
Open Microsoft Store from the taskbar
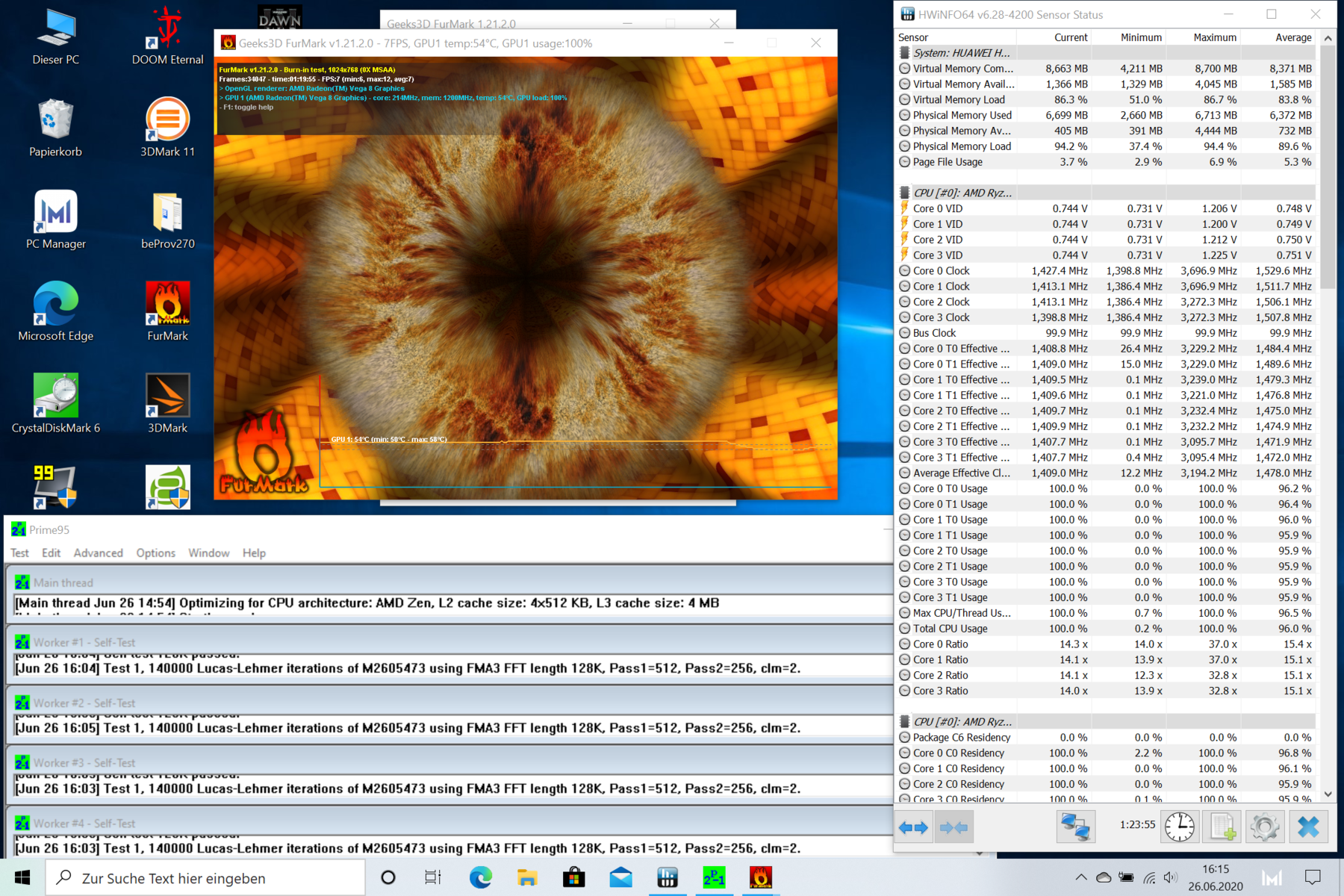573,877
